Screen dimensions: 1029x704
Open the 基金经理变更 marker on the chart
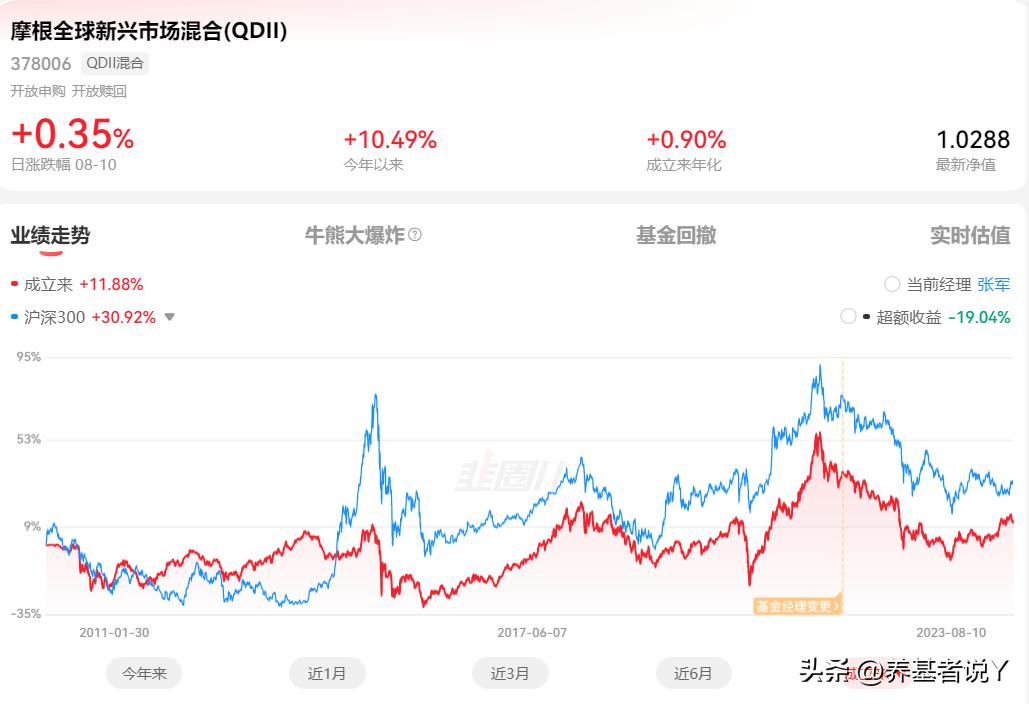(x=797, y=604)
